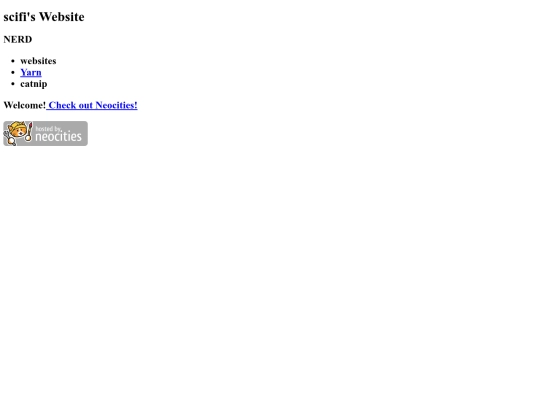Click the NERD subheading text
The width and height of the screenshot is (540, 405).
(x=18, y=39)
